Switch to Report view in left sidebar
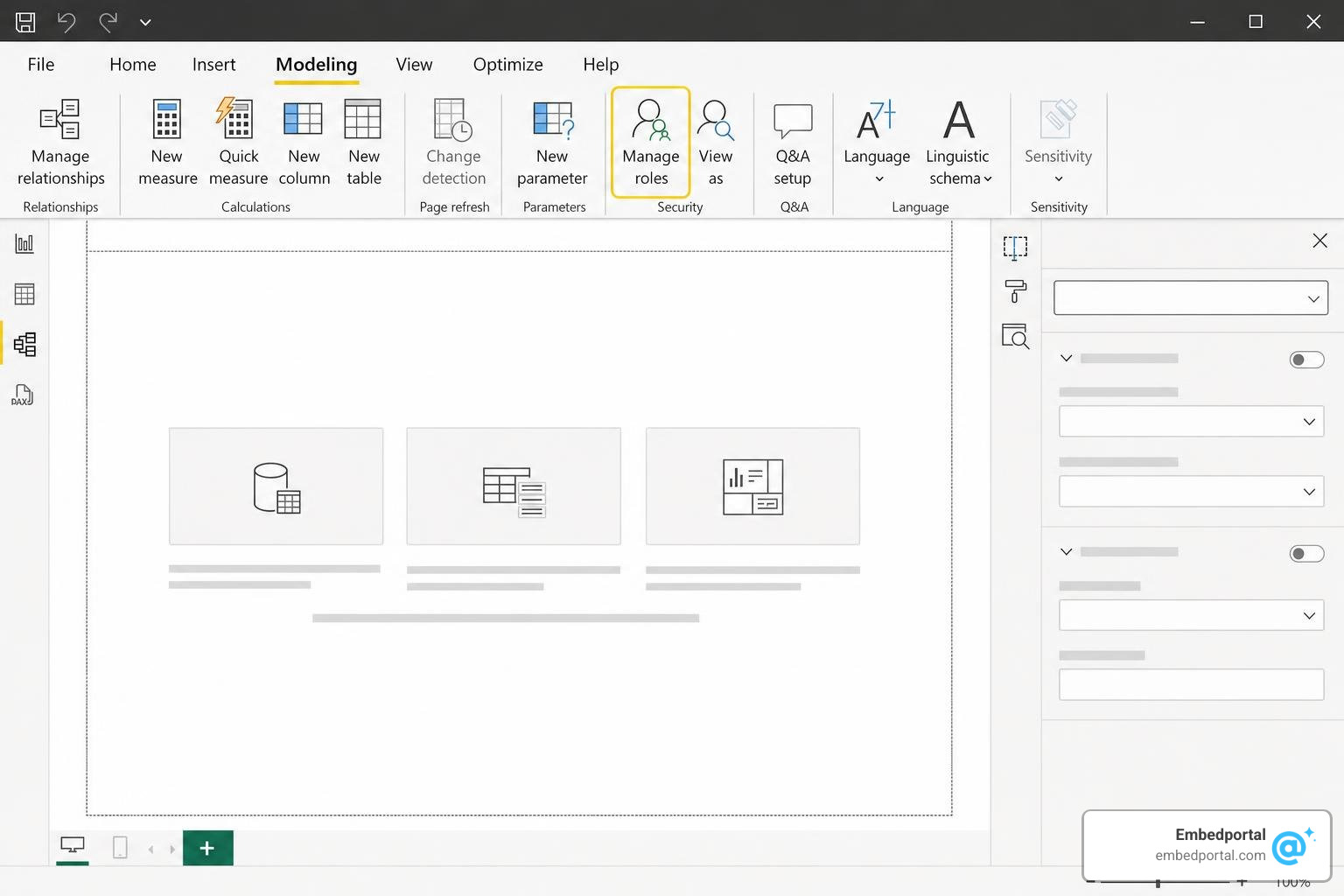Viewport: 1344px width, 896px height. pos(24,244)
